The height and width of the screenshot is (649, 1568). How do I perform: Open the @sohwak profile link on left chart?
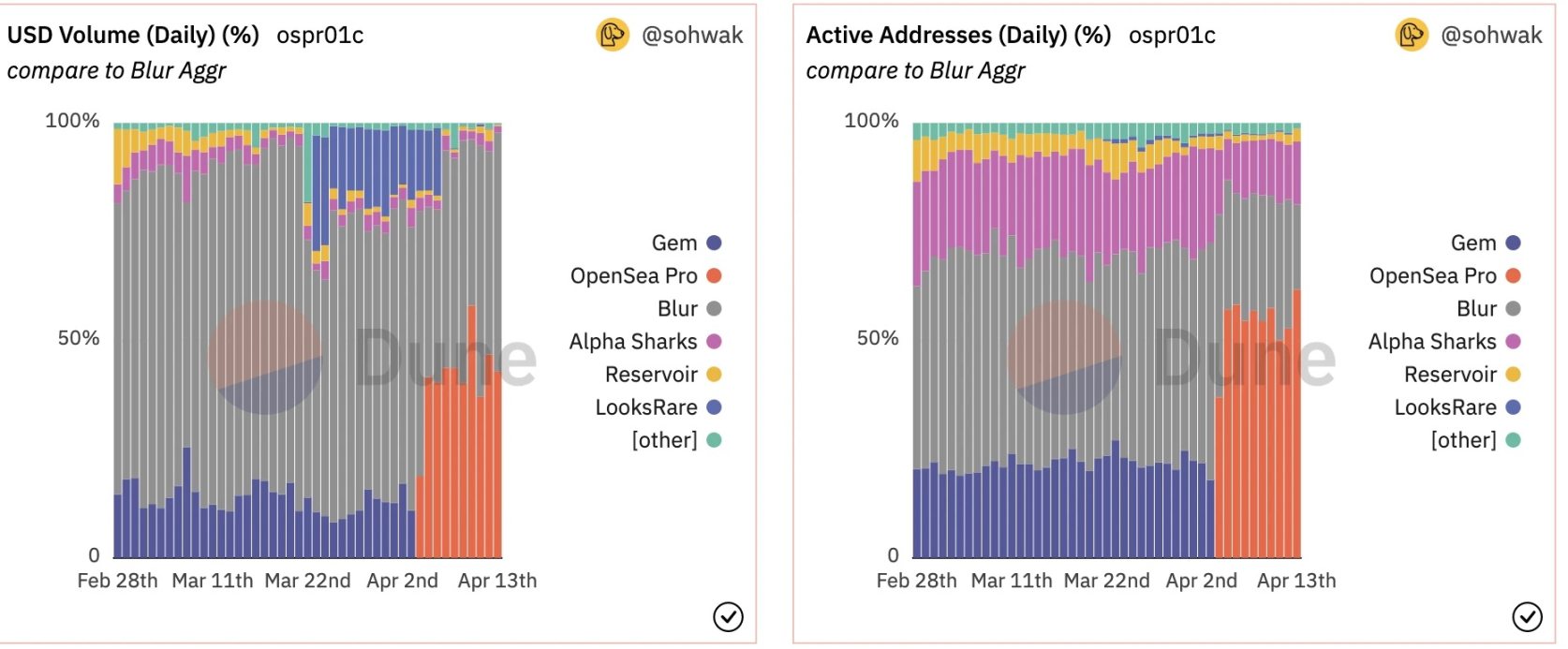[x=692, y=36]
